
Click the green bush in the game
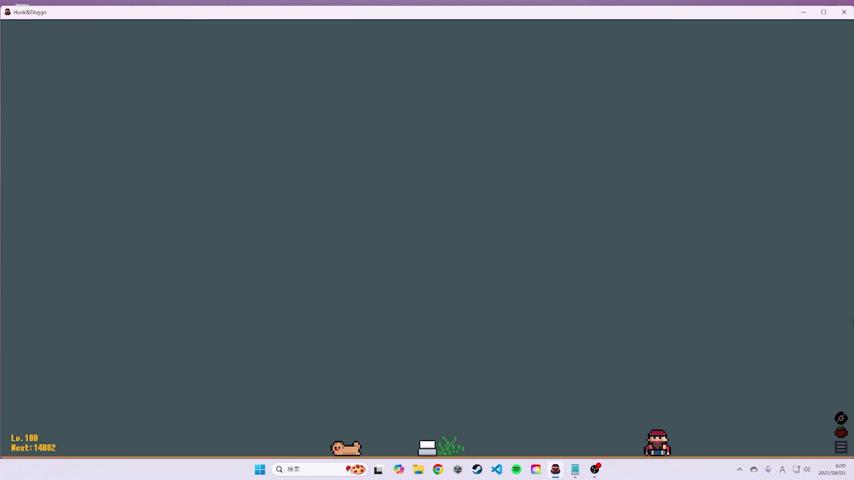(x=450, y=446)
